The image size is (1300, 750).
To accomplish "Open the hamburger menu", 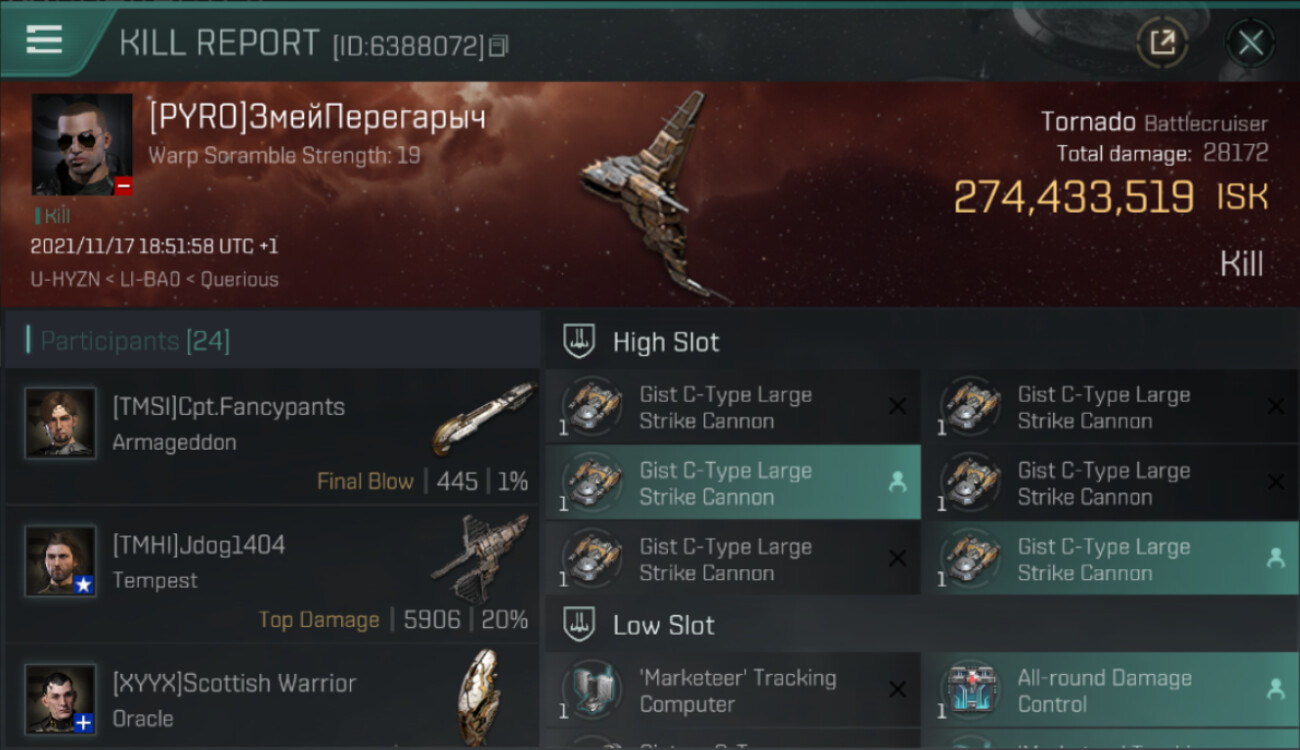I will (44, 40).
